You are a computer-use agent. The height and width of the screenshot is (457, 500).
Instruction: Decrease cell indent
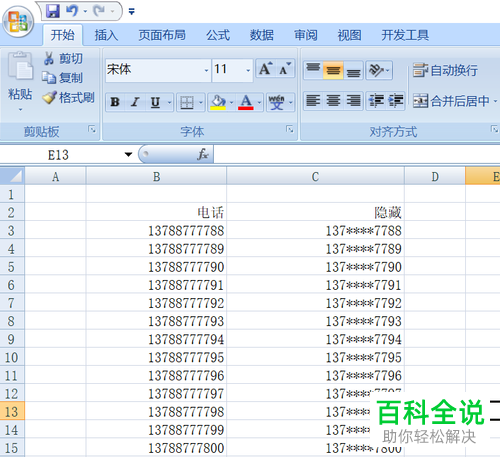coord(376,101)
